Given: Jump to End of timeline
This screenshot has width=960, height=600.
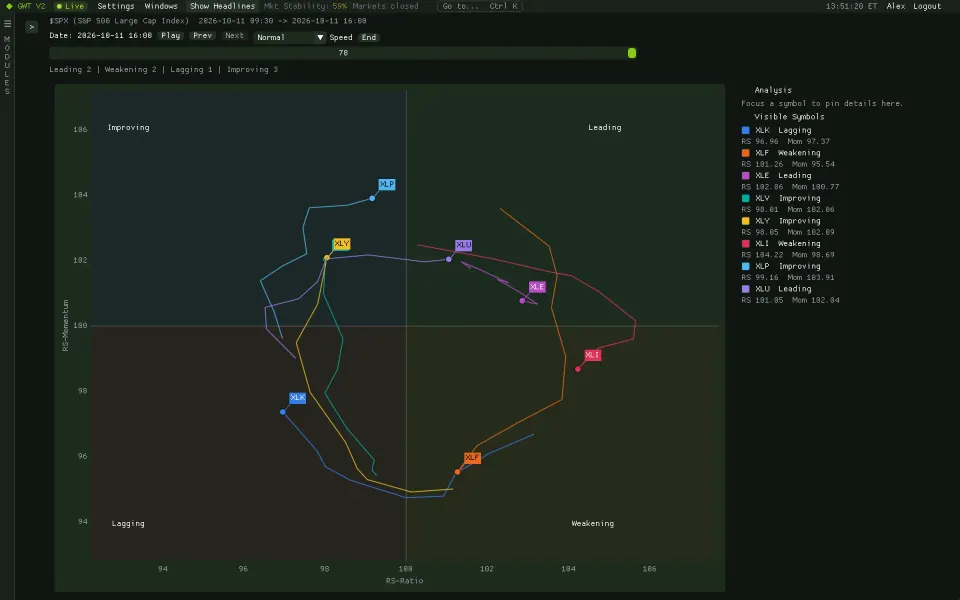Looking at the screenshot, I should pos(369,37).
